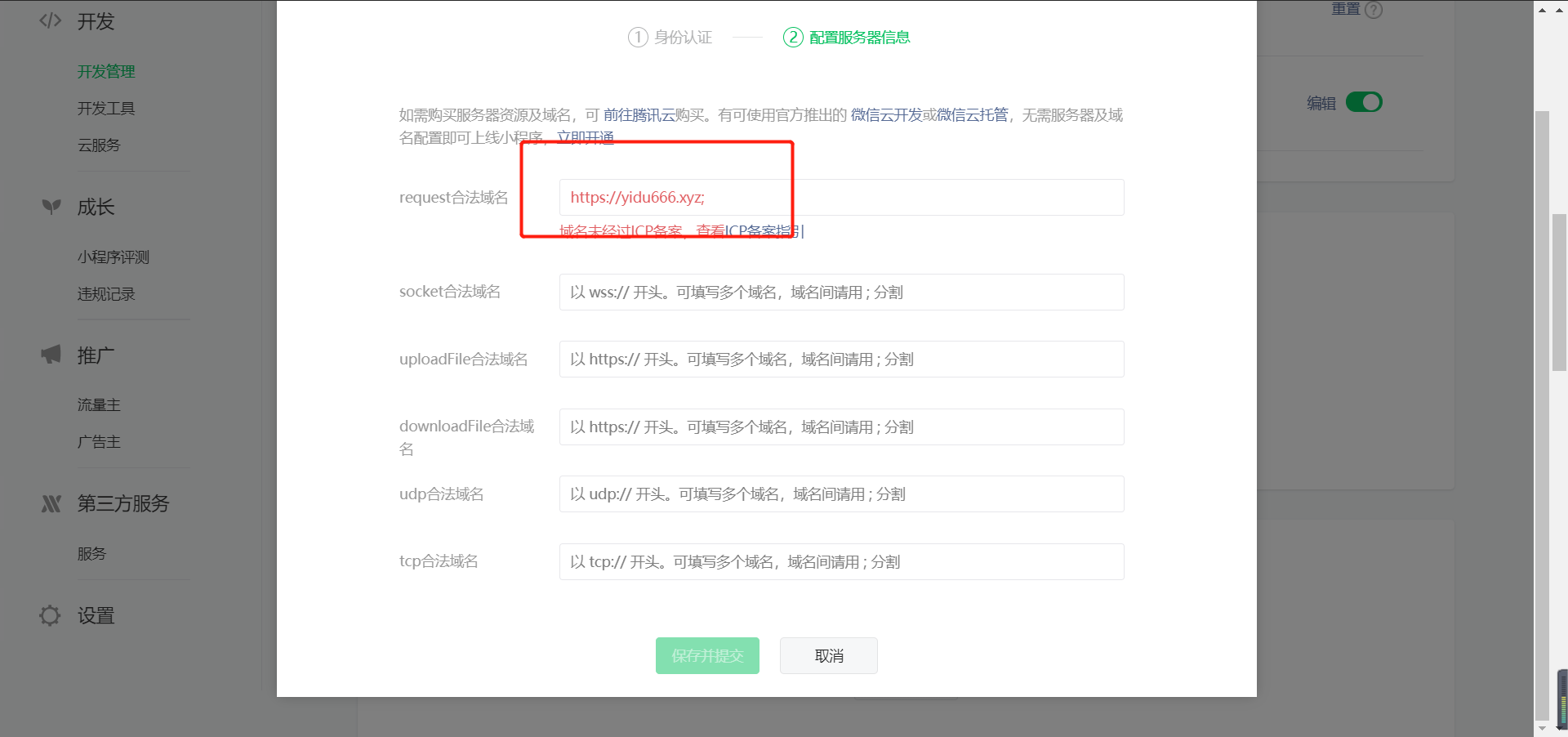Click the 保存并提交 button
Image resolution: width=1568 pixels, height=737 pixels.
707,656
